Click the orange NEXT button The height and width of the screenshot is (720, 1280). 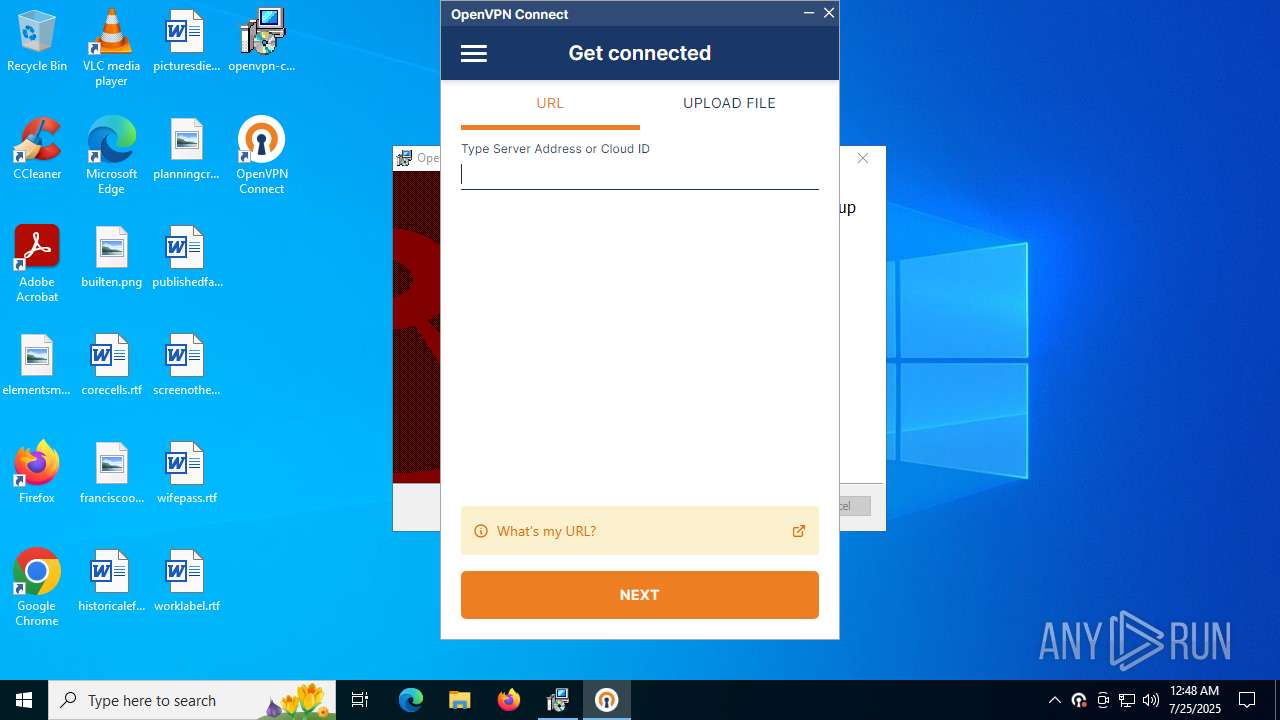pos(640,595)
